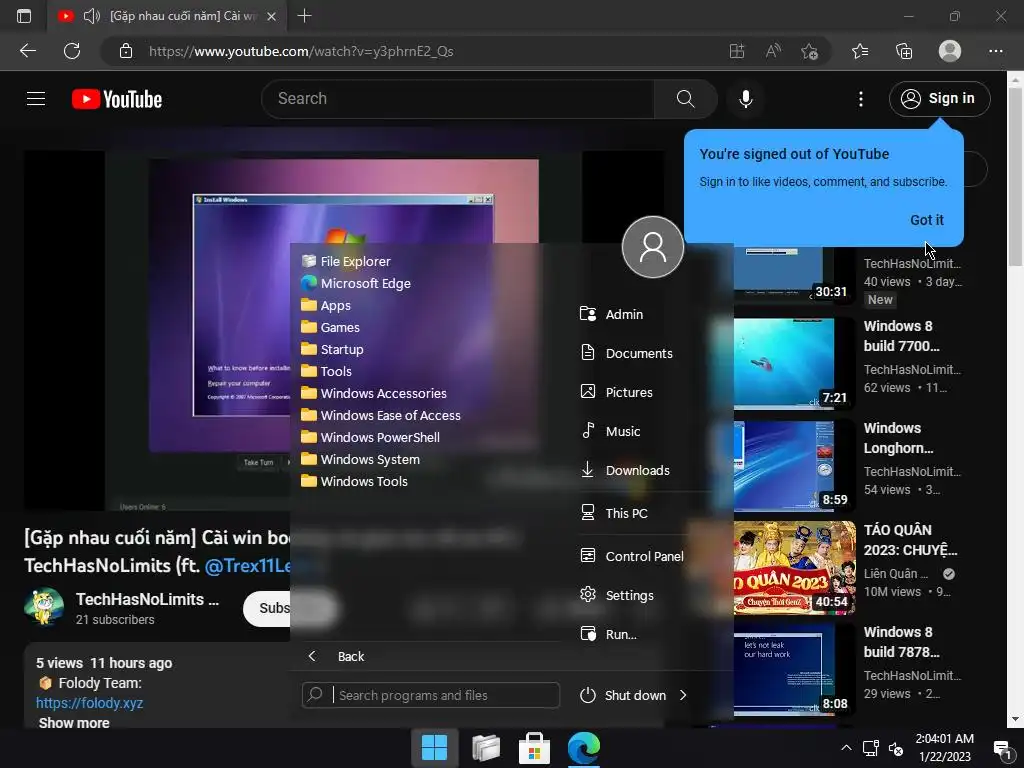Click the Shut down button
1024x768 pixels.
[623, 695]
